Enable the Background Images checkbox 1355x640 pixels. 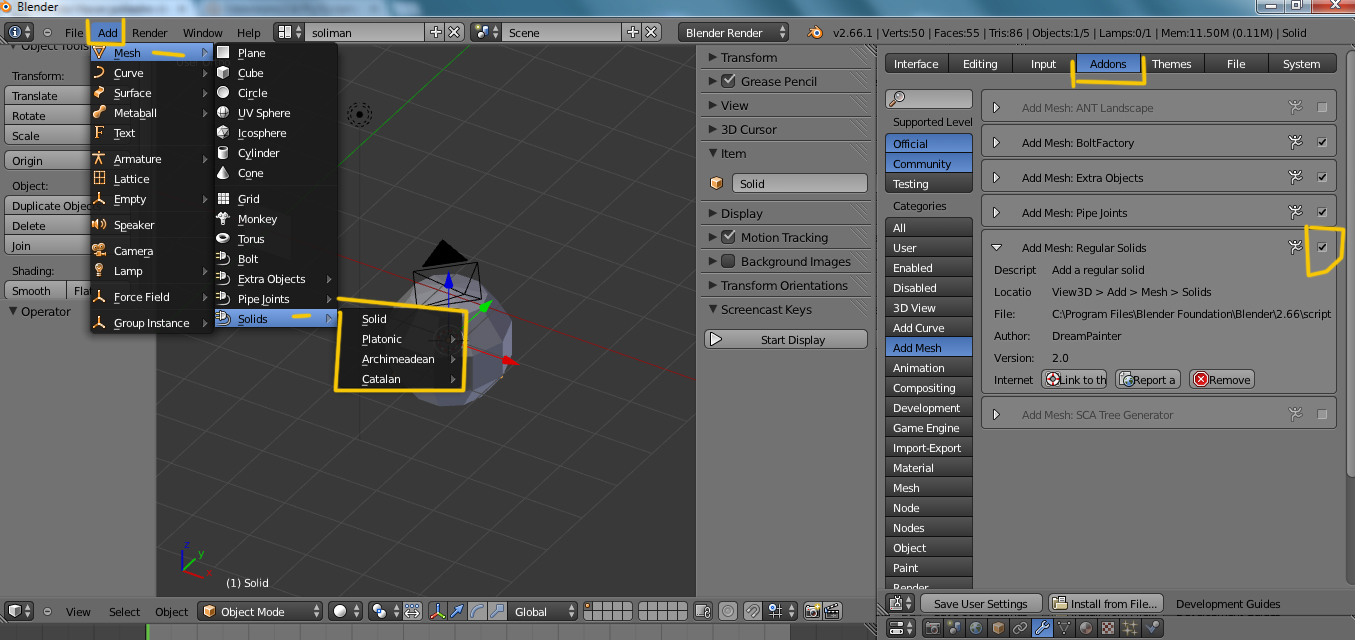point(728,262)
